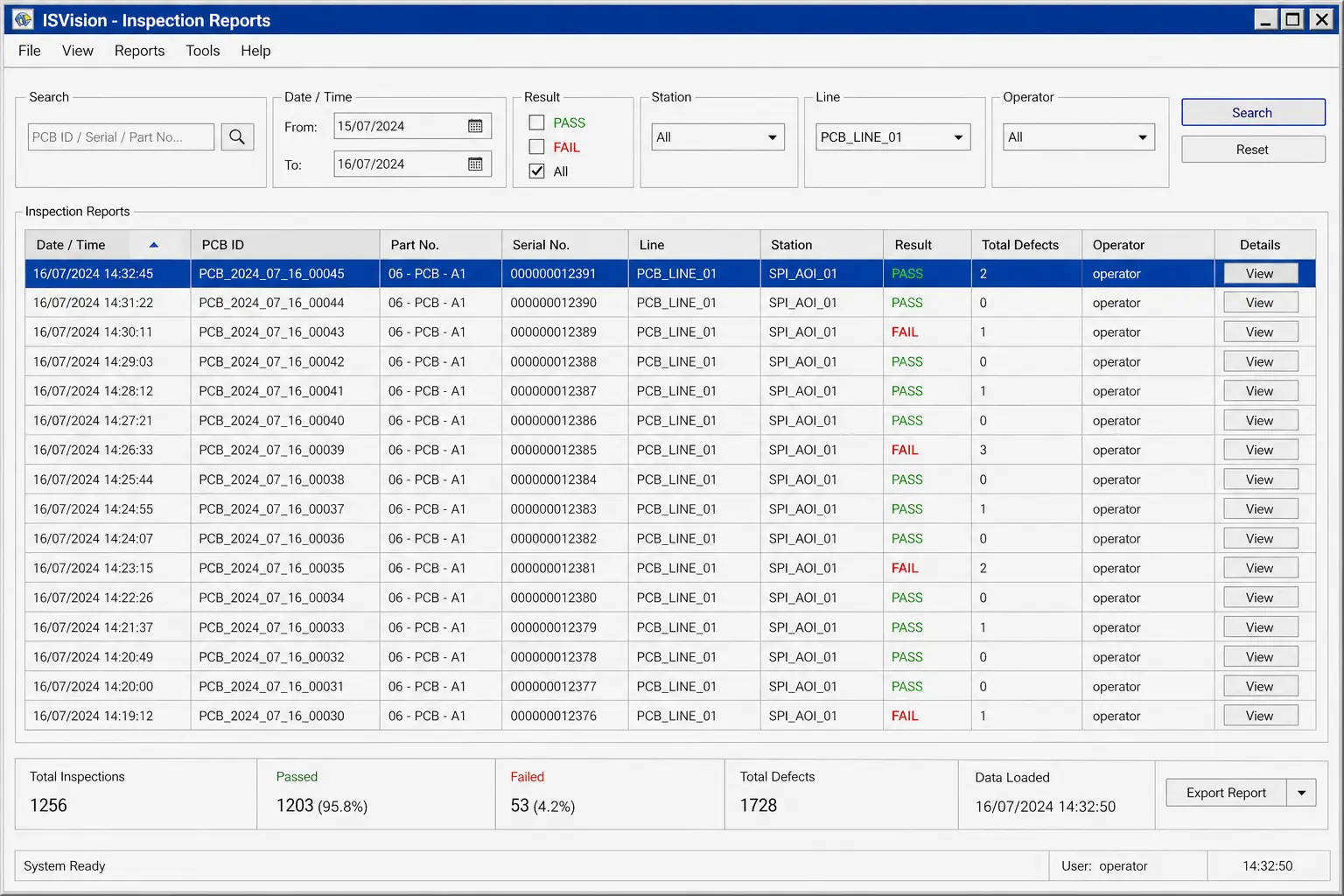
Task: Sort by the Result column header
Action: (x=927, y=245)
